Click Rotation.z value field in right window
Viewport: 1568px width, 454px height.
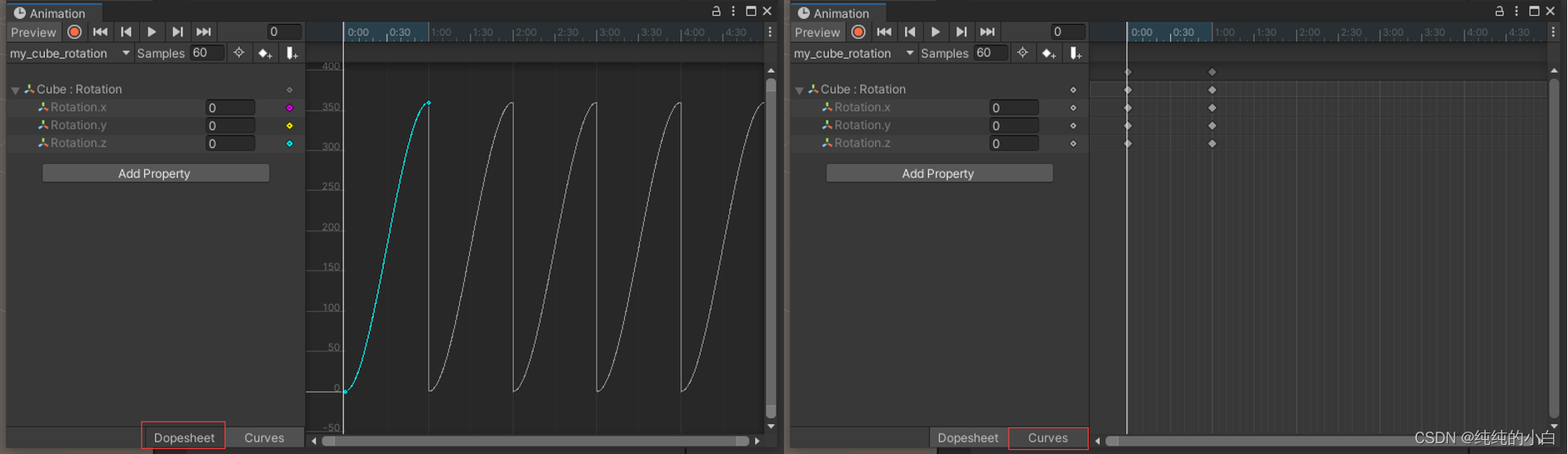[1014, 143]
